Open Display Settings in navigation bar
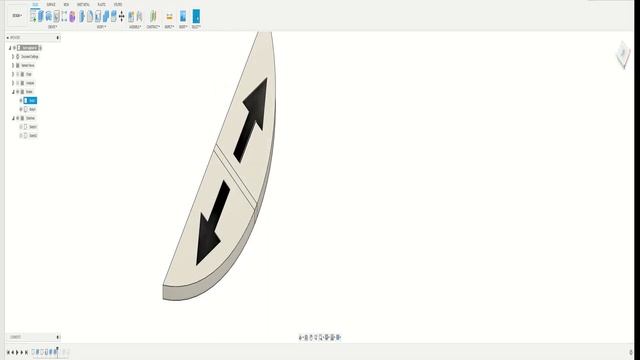The image size is (640, 360). [x=327, y=338]
